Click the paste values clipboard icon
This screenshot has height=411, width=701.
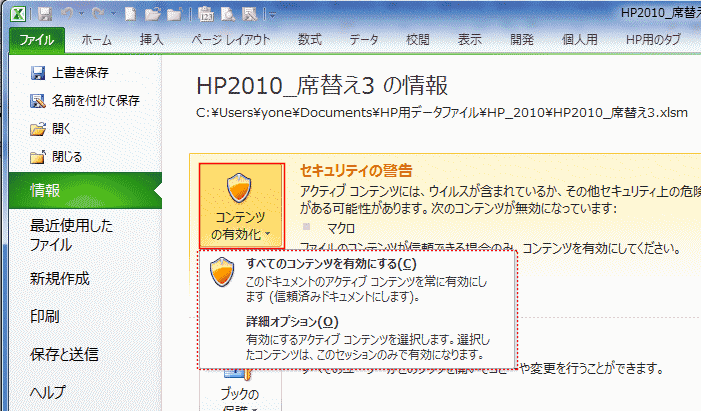pos(206,14)
